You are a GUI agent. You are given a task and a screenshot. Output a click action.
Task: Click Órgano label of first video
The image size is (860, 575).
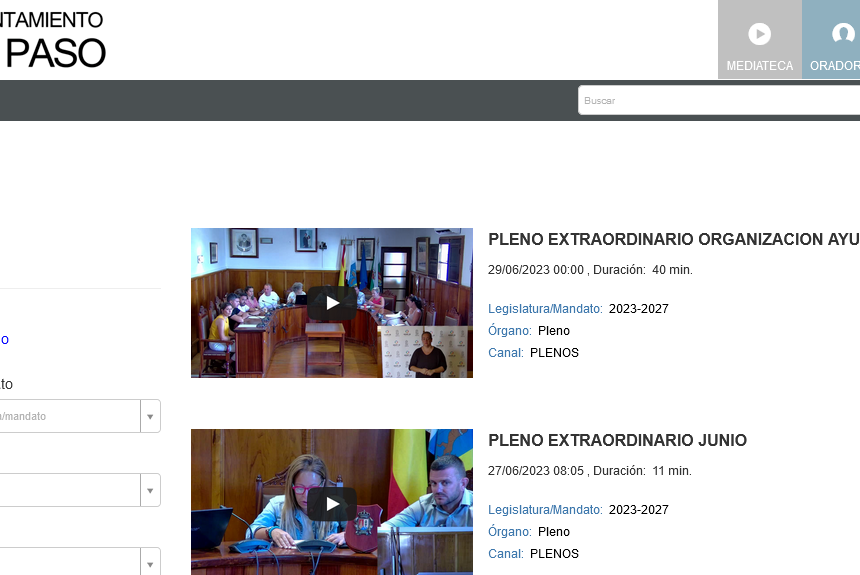pos(510,331)
